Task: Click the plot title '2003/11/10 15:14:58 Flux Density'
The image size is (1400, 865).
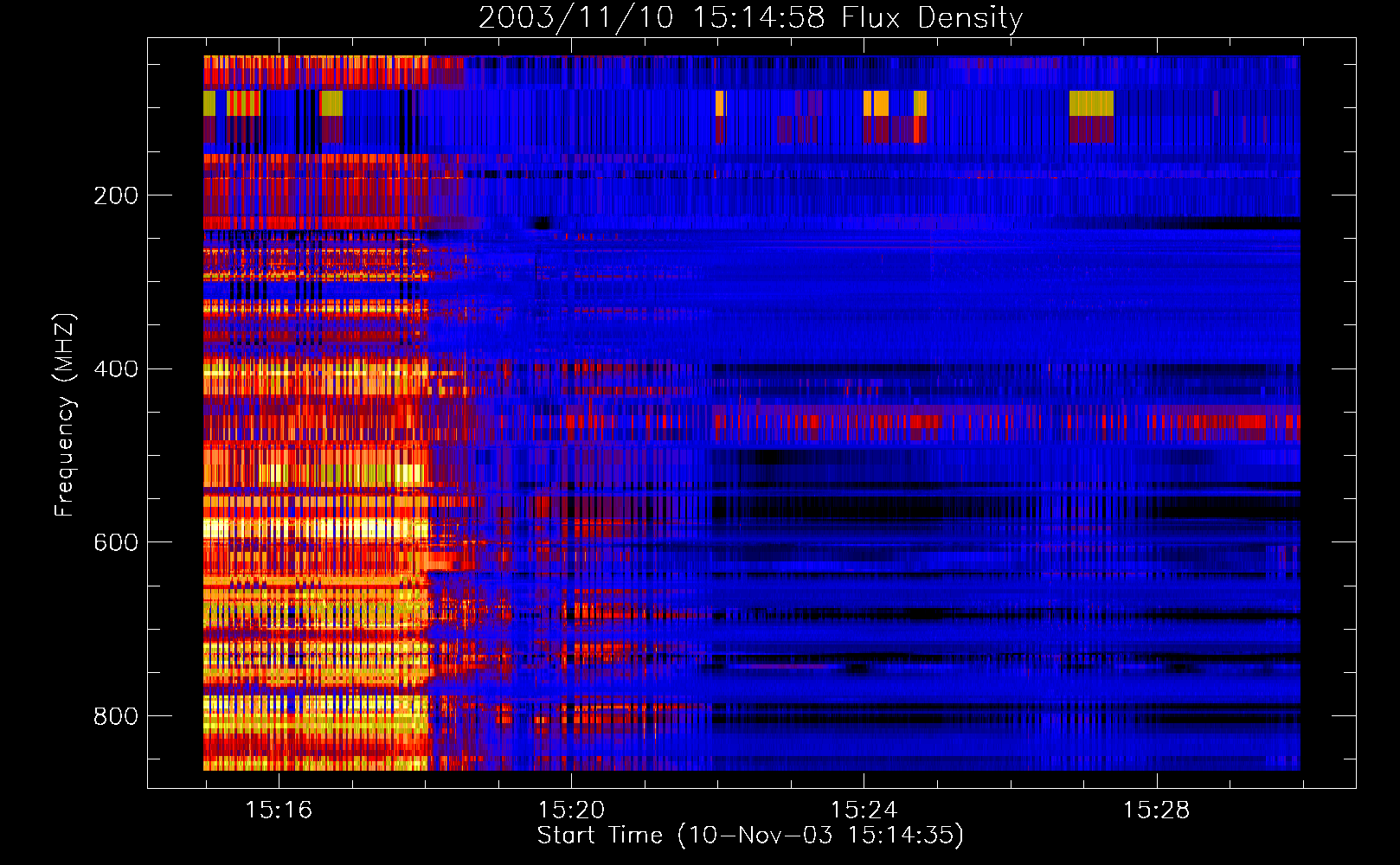Action: 750,17
